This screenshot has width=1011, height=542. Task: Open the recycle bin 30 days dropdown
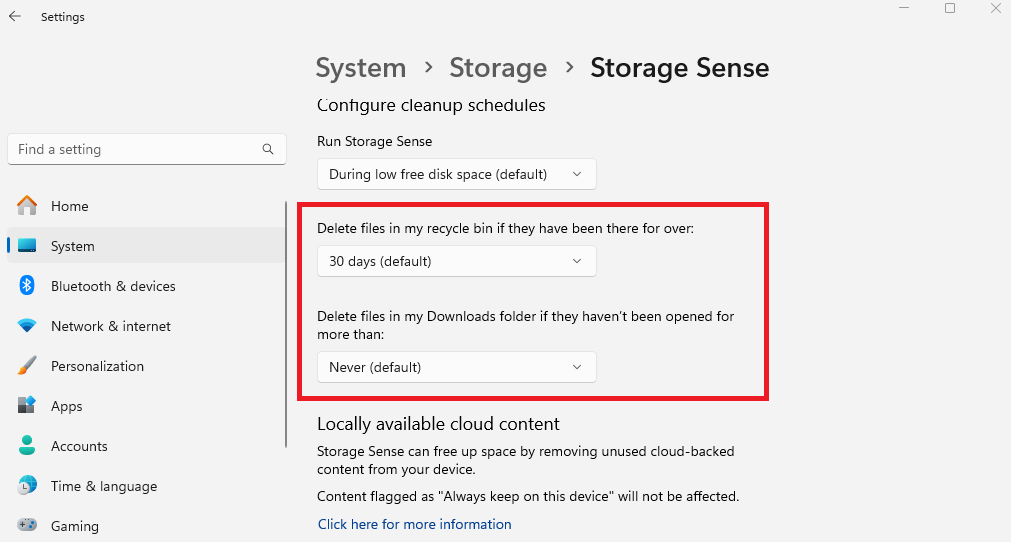tap(456, 261)
